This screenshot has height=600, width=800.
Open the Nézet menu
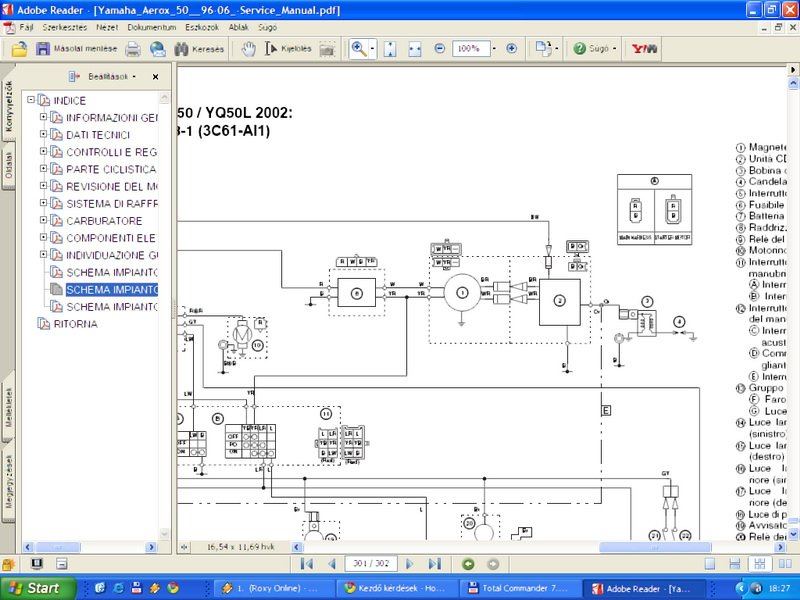(107, 27)
